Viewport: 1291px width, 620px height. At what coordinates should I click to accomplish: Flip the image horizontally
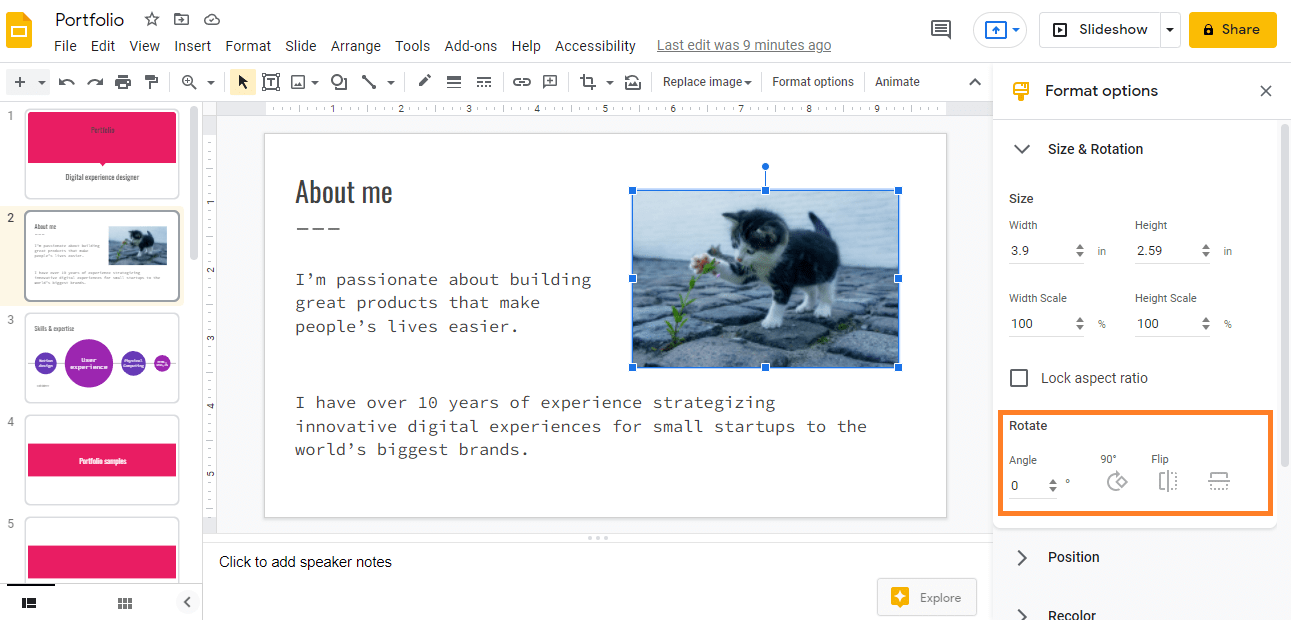tap(1167, 481)
